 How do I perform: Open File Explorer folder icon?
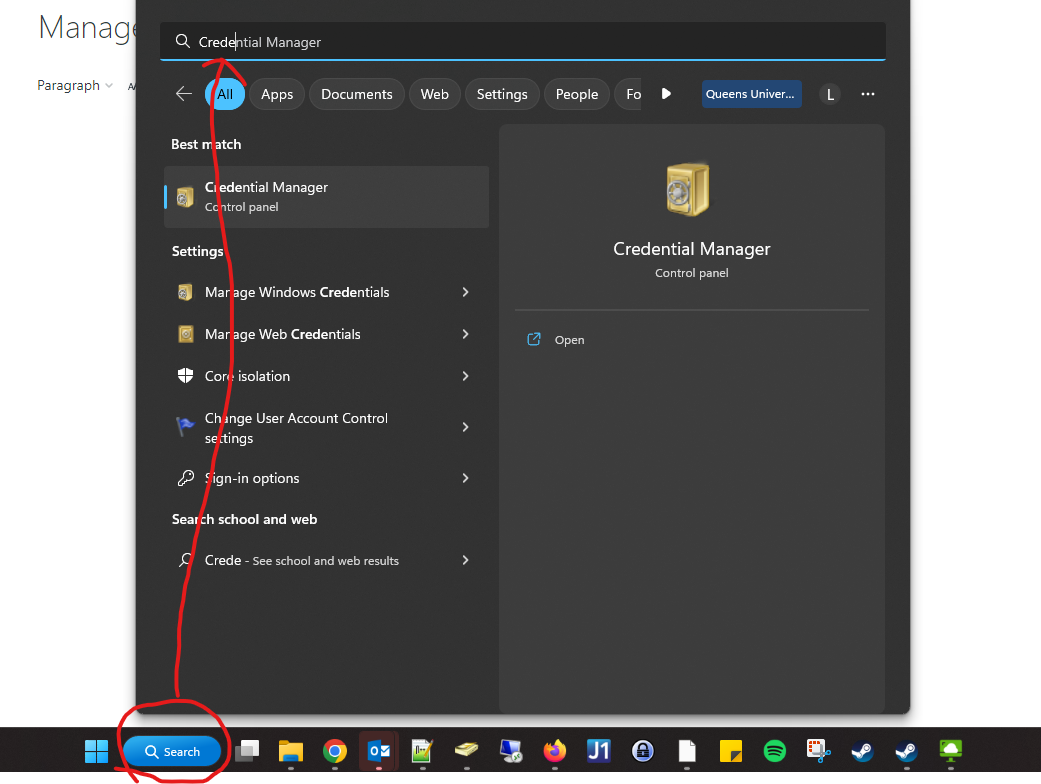(291, 751)
